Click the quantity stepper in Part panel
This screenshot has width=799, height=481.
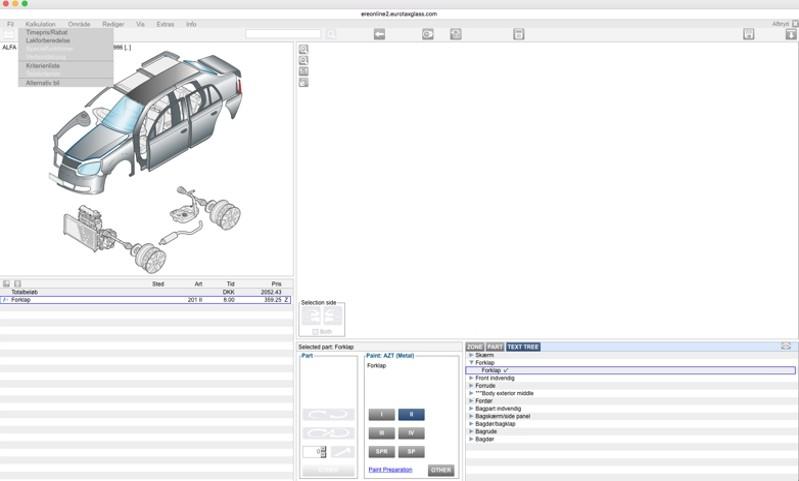tap(323, 452)
